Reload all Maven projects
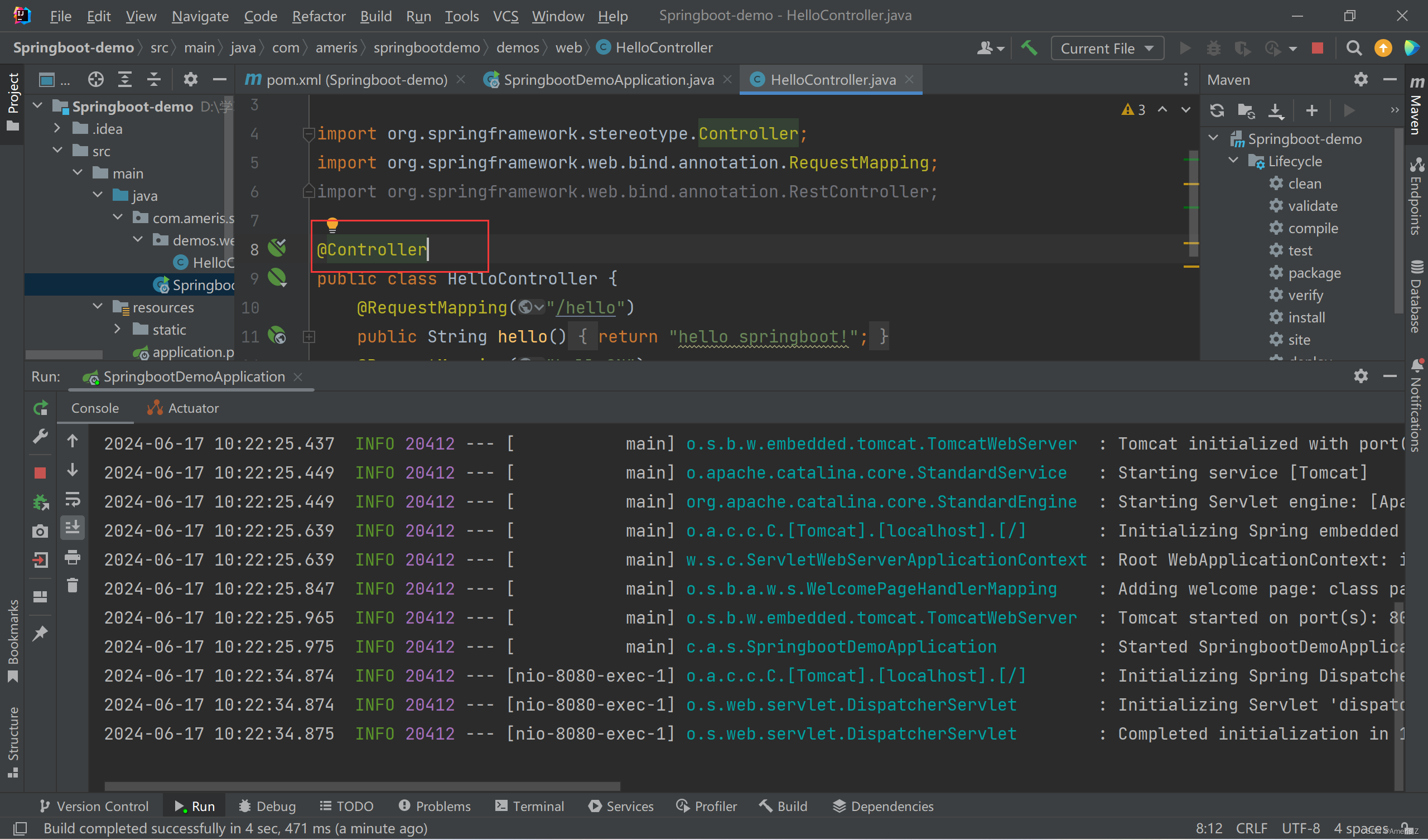The height and width of the screenshot is (840, 1428). click(1217, 110)
